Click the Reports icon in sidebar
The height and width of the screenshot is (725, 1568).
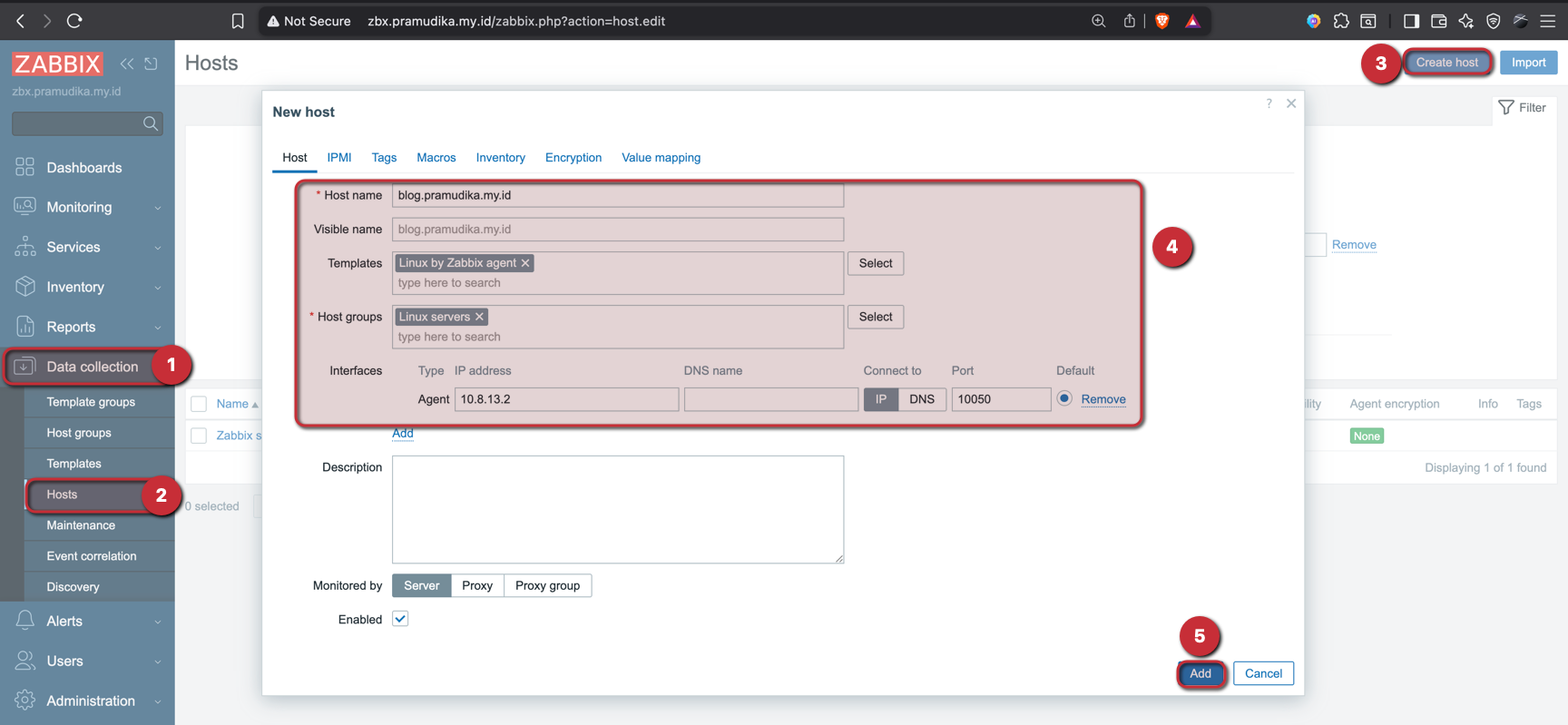[24, 327]
